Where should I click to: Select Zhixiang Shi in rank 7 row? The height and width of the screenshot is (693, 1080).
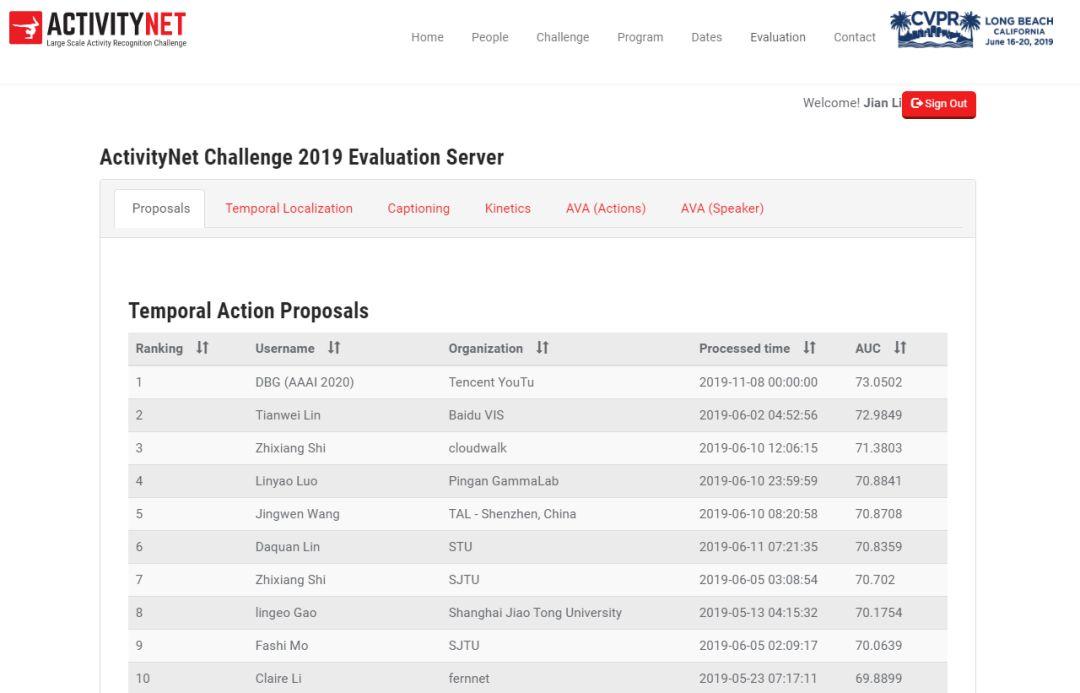(x=291, y=580)
